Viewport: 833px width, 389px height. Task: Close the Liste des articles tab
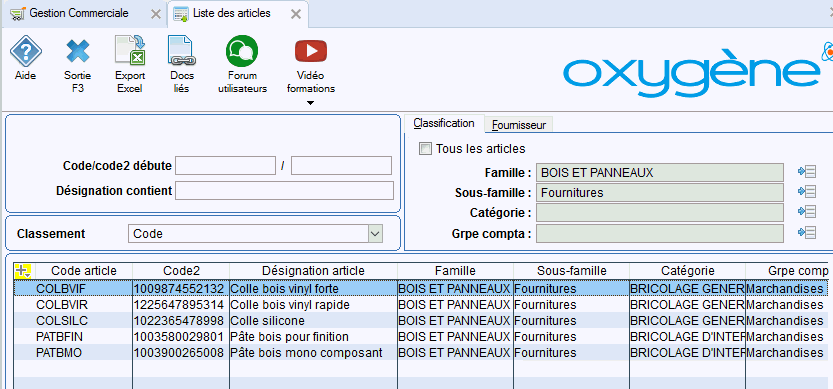(x=296, y=14)
